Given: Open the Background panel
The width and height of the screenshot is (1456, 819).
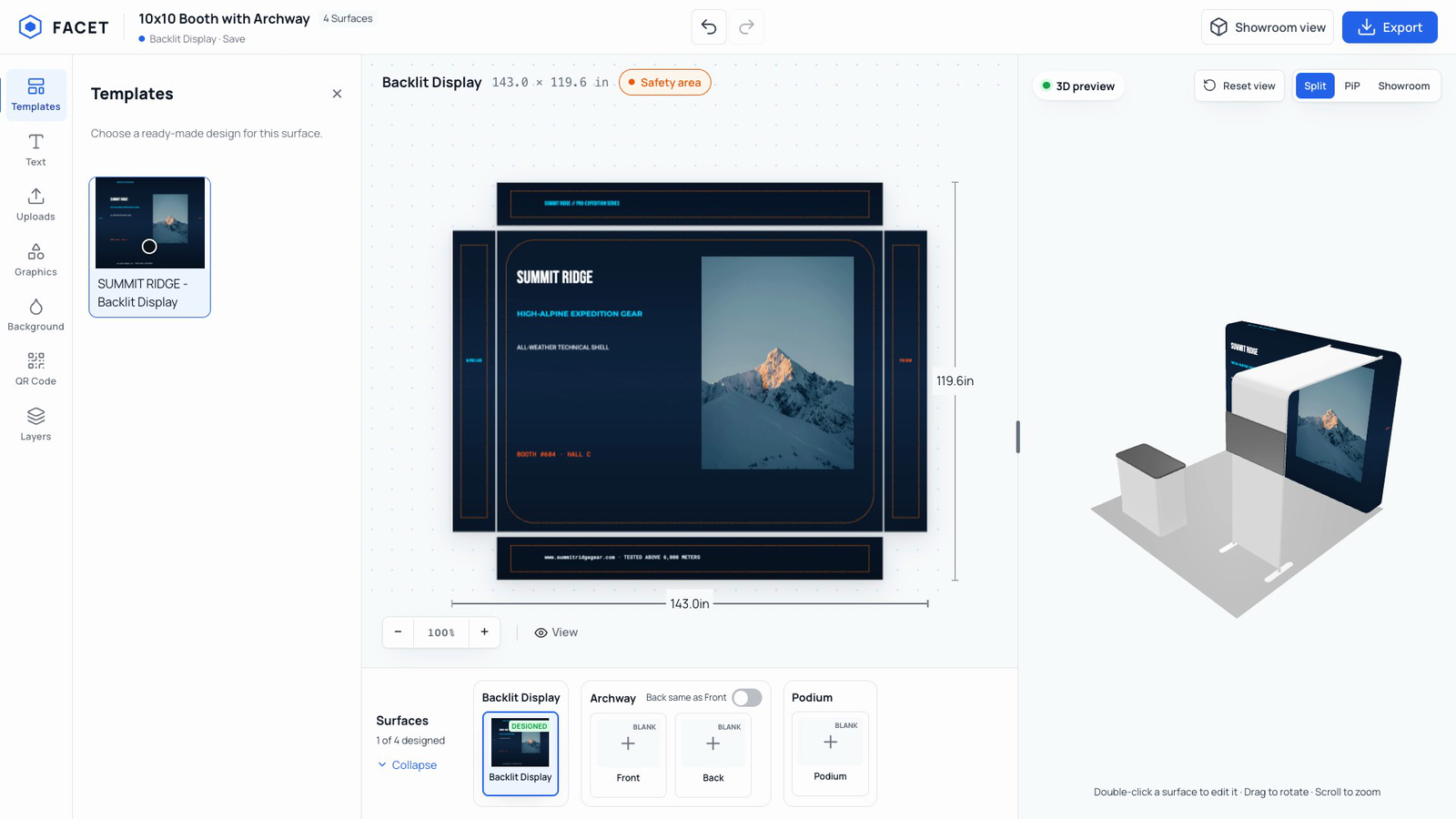Looking at the screenshot, I should click(35, 315).
